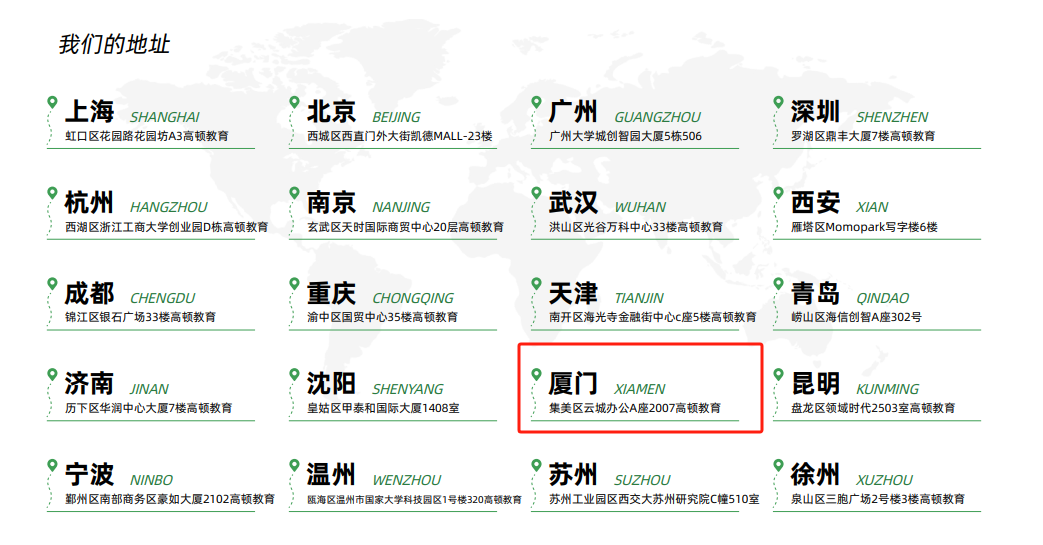1043x545 pixels.
Task: Click the location pin beside 广州
Action: click(x=536, y=102)
